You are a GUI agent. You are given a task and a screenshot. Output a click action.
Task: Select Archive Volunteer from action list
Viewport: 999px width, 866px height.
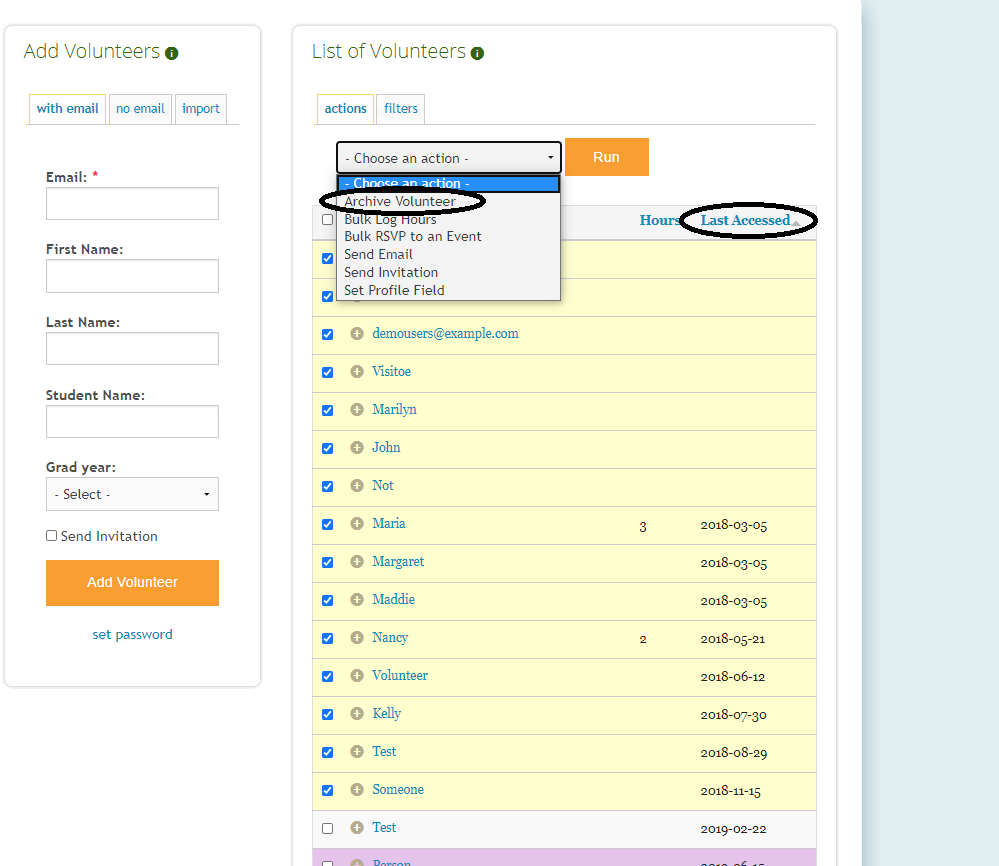(x=449, y=201)
